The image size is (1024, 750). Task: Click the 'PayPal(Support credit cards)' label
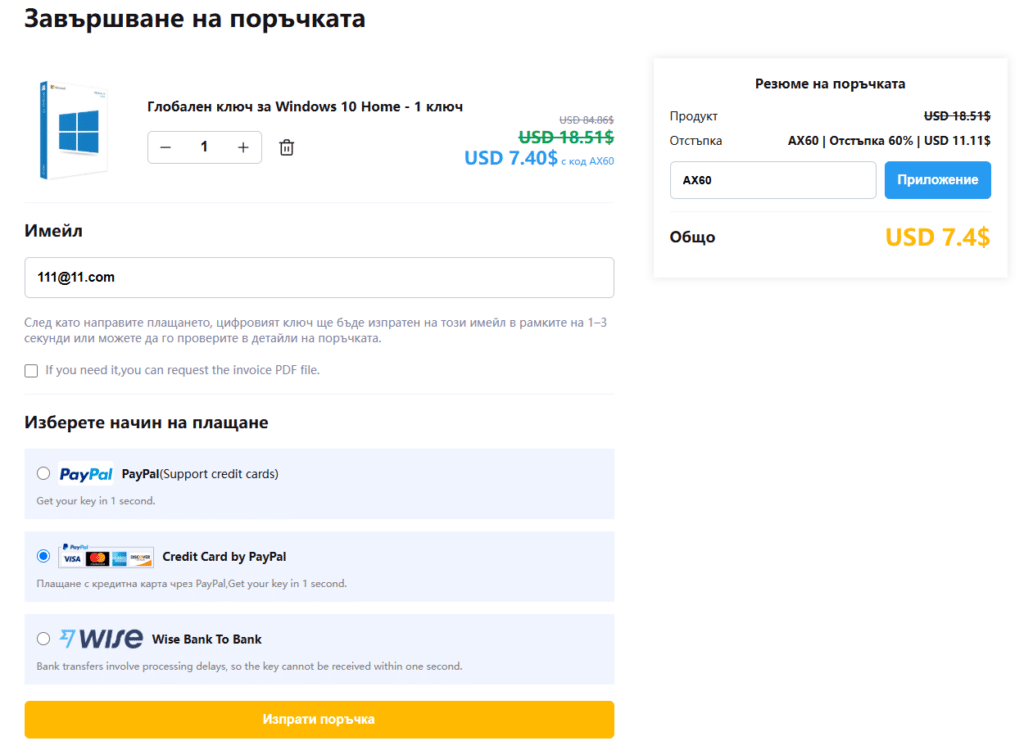point(200,474)
